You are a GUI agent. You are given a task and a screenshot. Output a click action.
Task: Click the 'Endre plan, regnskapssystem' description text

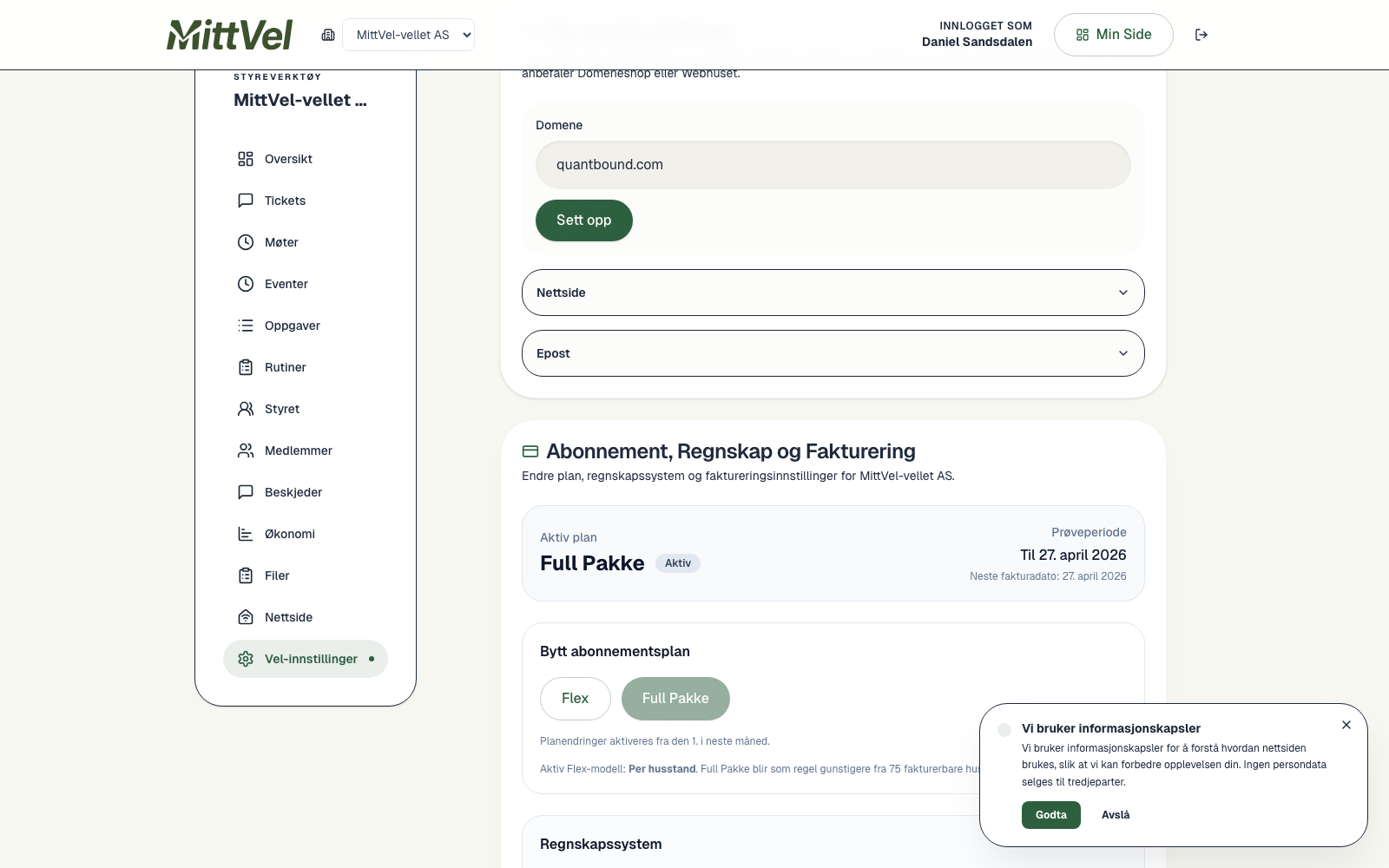pyautogui.click(x=738, y=476)
